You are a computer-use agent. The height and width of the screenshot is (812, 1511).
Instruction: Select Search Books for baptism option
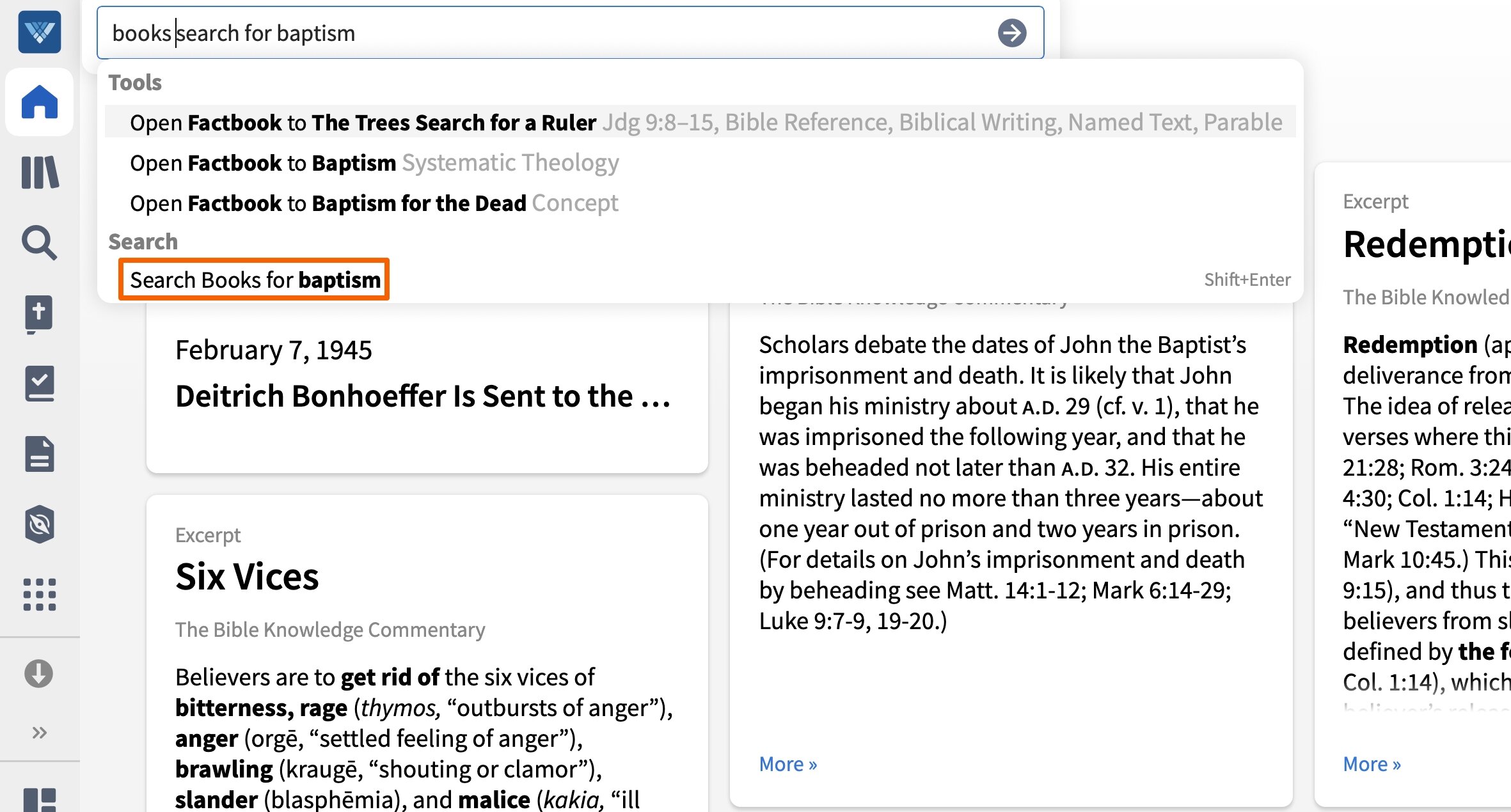(x=255, y=280)
